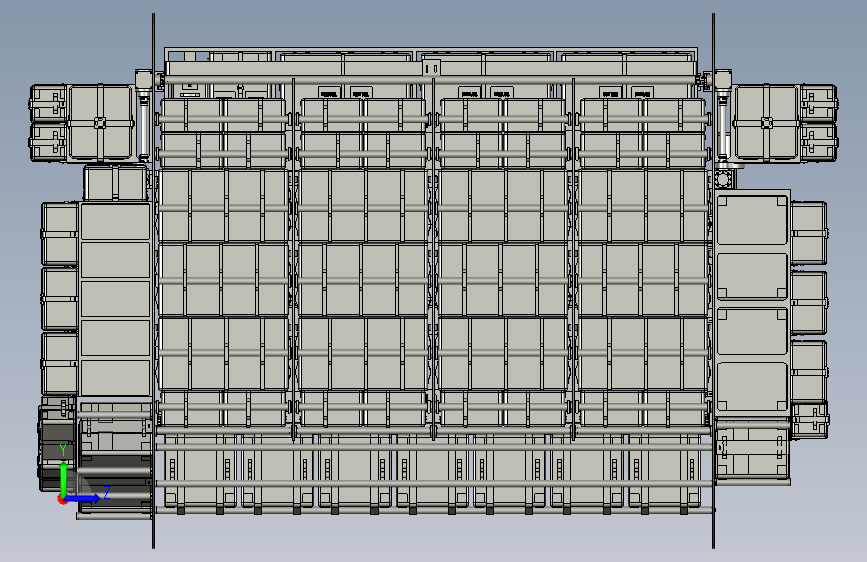867x562 pixels.
Task: Select the circular flange on the right side
Action: (724, 179)
